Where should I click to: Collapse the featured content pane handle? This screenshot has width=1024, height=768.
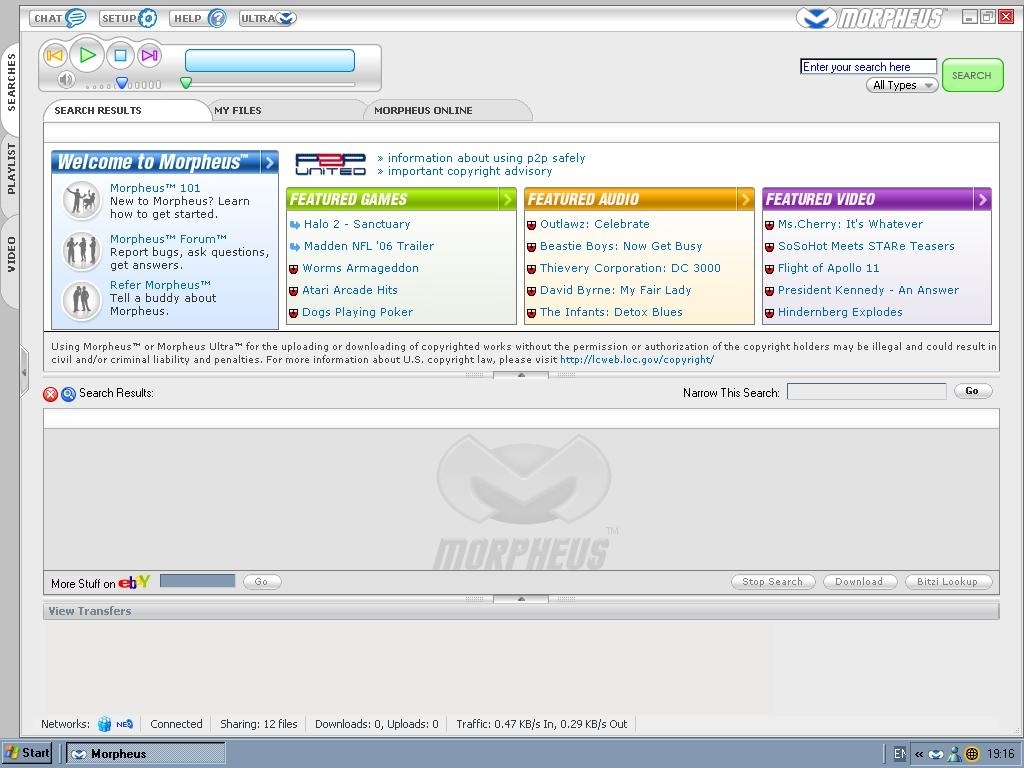(x=520, y=376)
